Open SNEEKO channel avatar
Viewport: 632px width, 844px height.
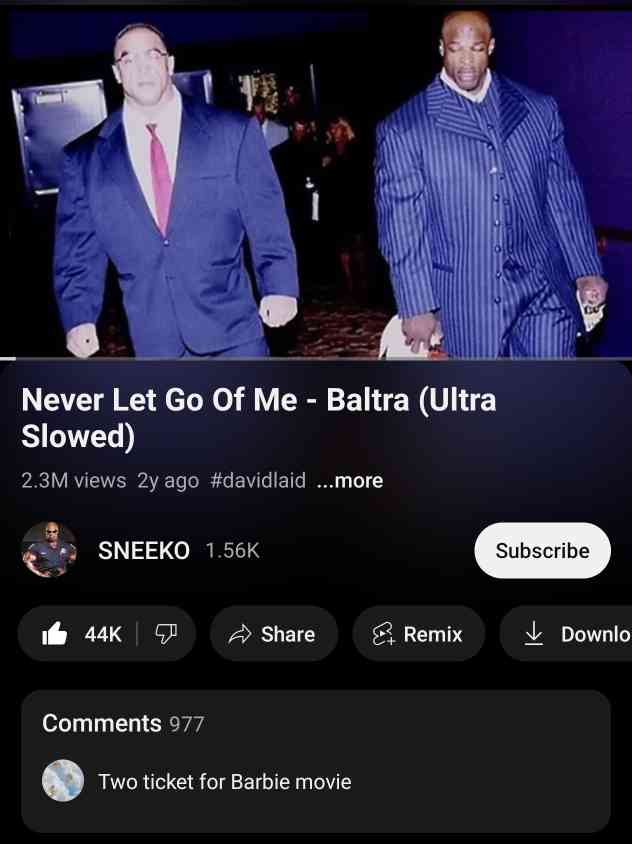pyautogui.click(x=49, y=550)
